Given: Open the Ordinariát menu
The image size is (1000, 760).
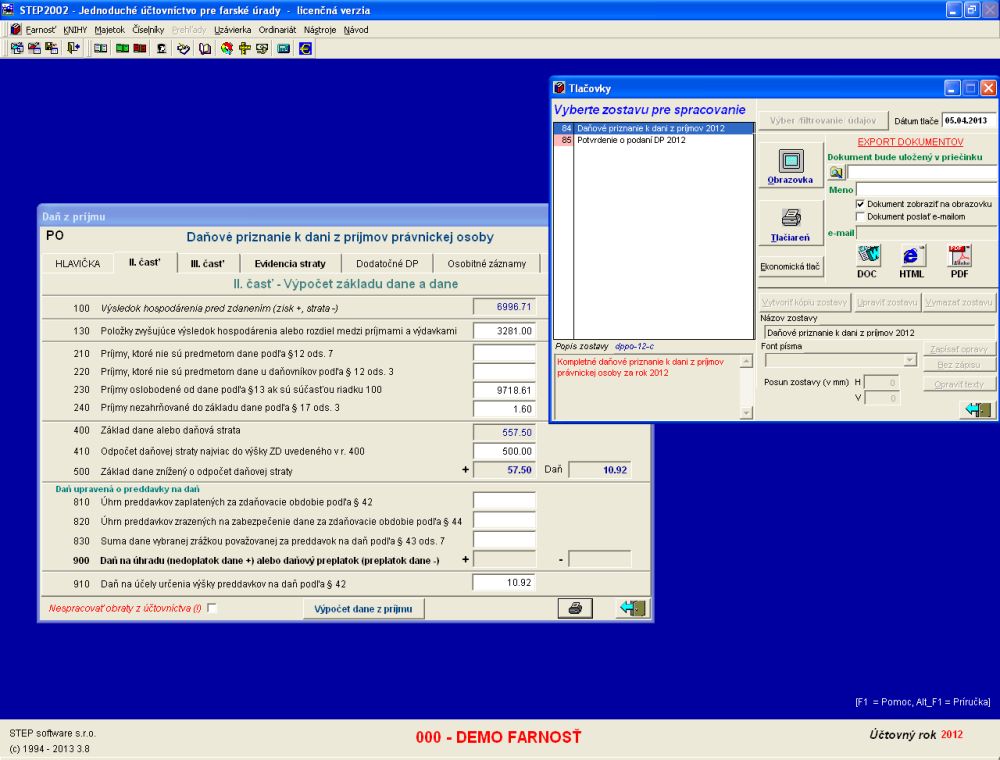Looking at the screenshot, I should (x=277, y=30).
